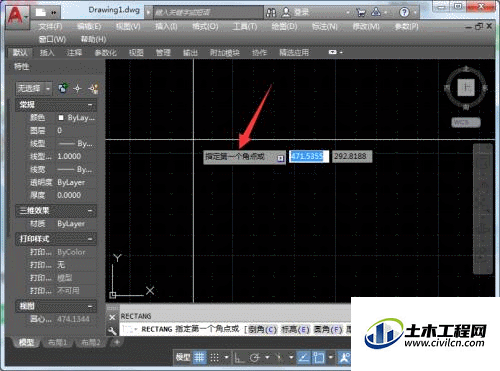This screenshot has width=500, height=371.
Task: Switch to the 布局1 layout tab
Action: point(58,342)
